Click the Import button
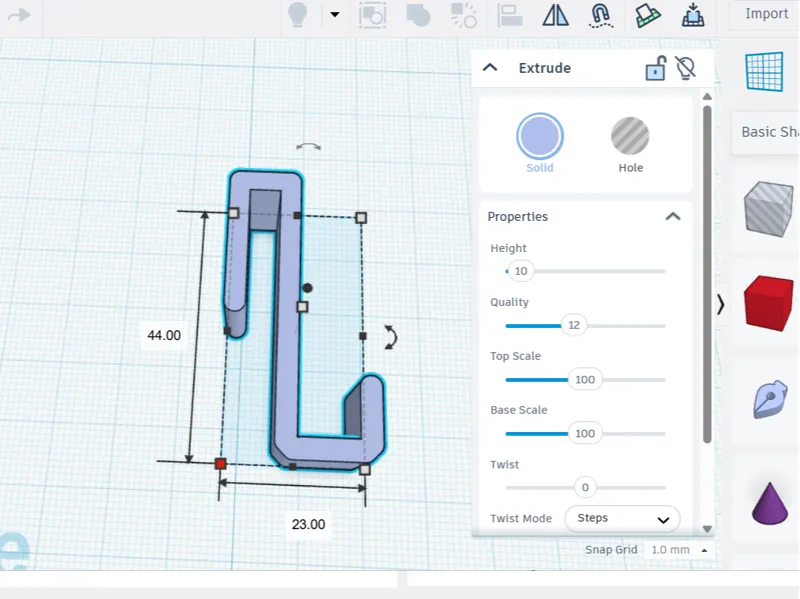Viewport: 800px width, 599px height. [x=765, y=14]
